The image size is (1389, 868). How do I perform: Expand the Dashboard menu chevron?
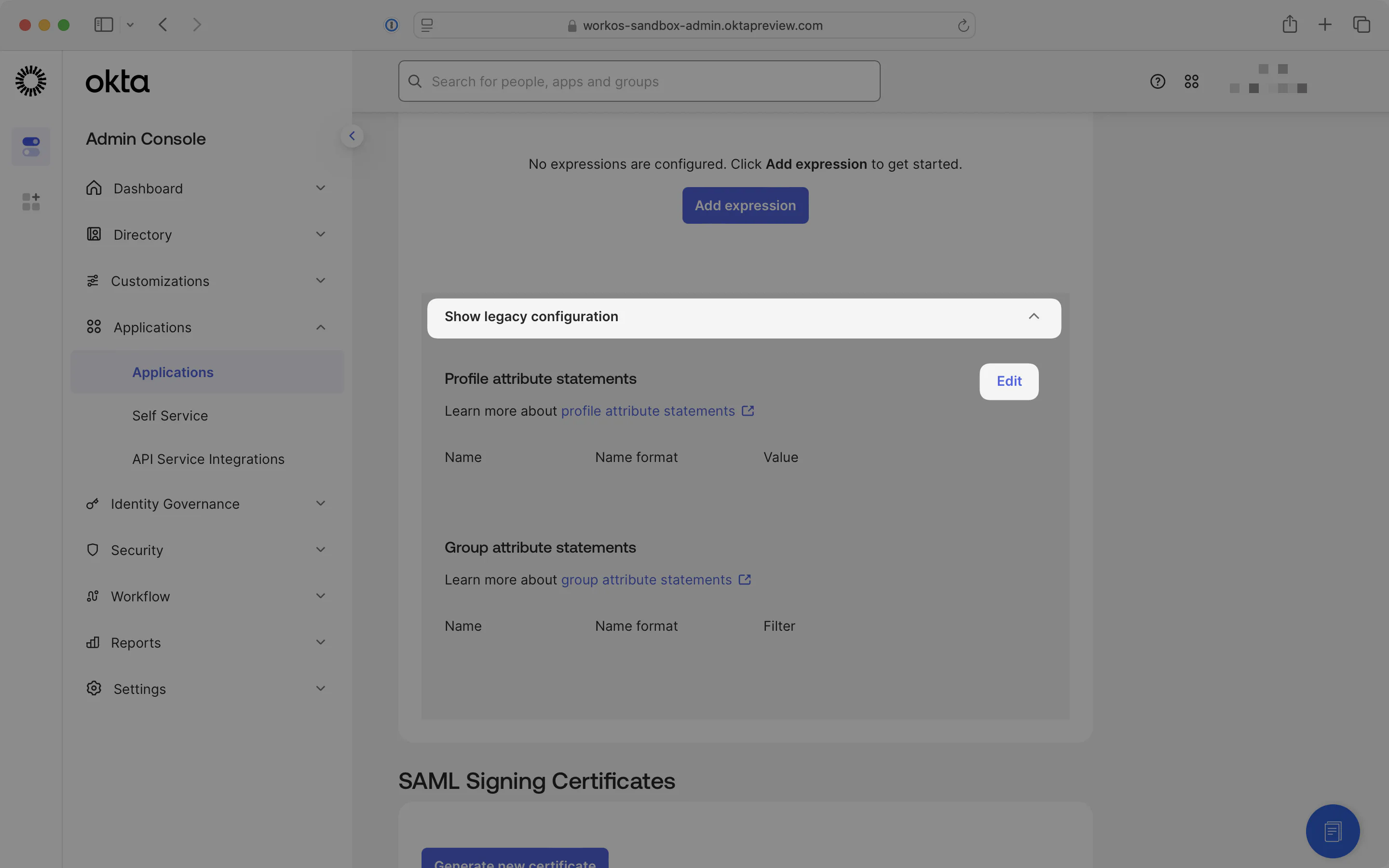click(321, 188)
